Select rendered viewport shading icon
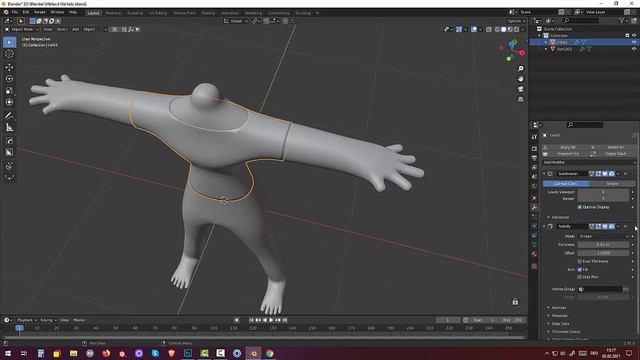The width and height of the screenshot is (640, 360). tap(517, 29)
